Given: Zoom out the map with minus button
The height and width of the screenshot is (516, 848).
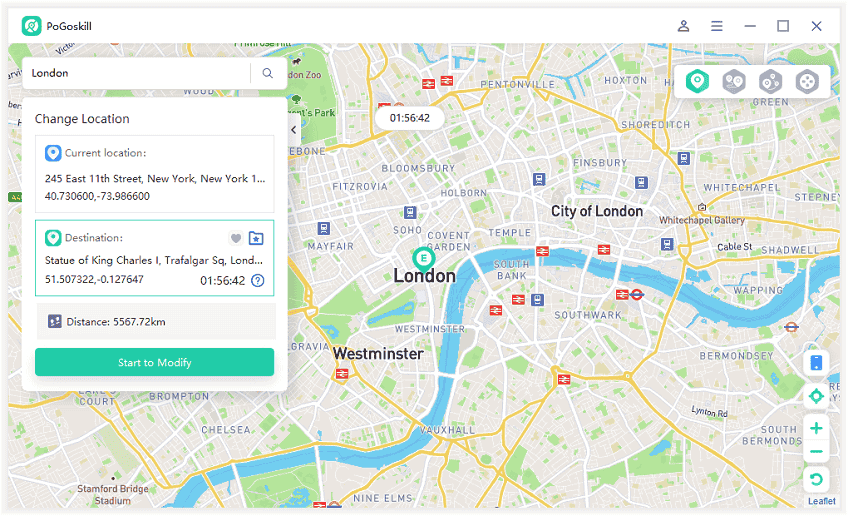Looking at the screenshot, I should click(x=816, y=452).
